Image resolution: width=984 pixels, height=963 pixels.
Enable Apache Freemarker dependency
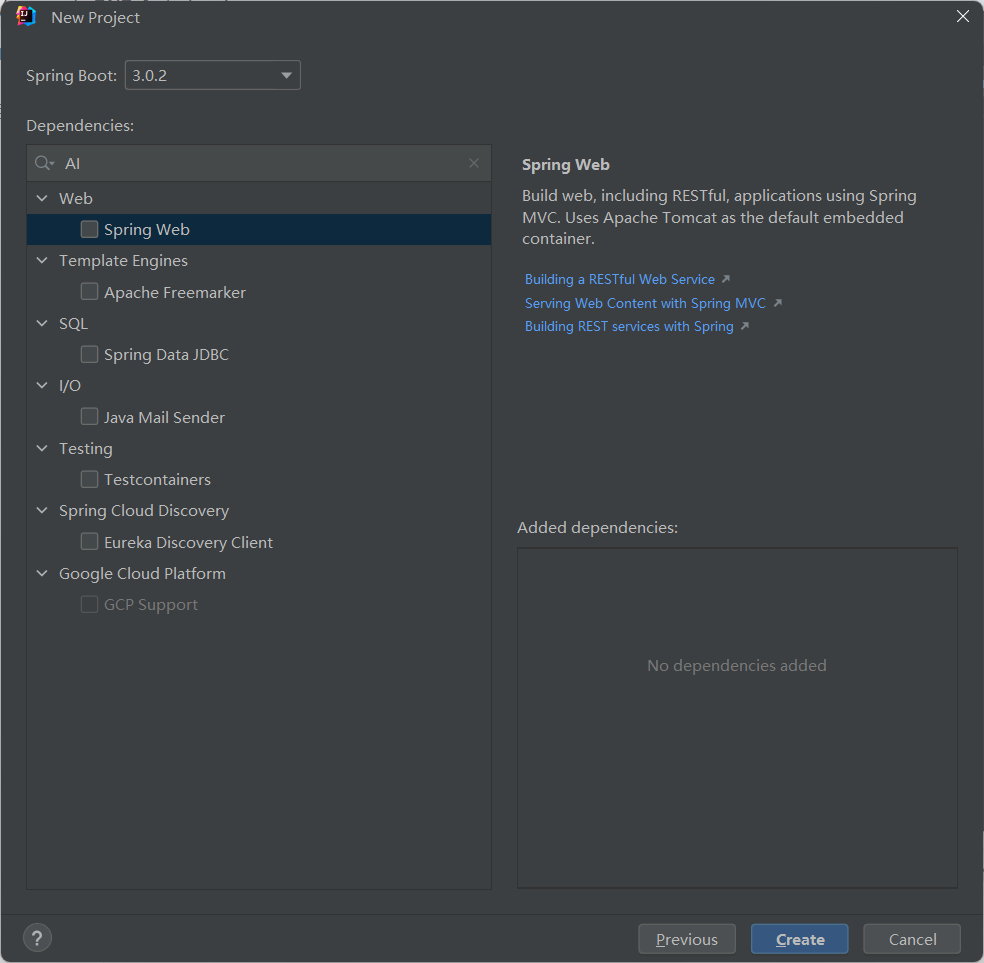[x=89, y=291]
